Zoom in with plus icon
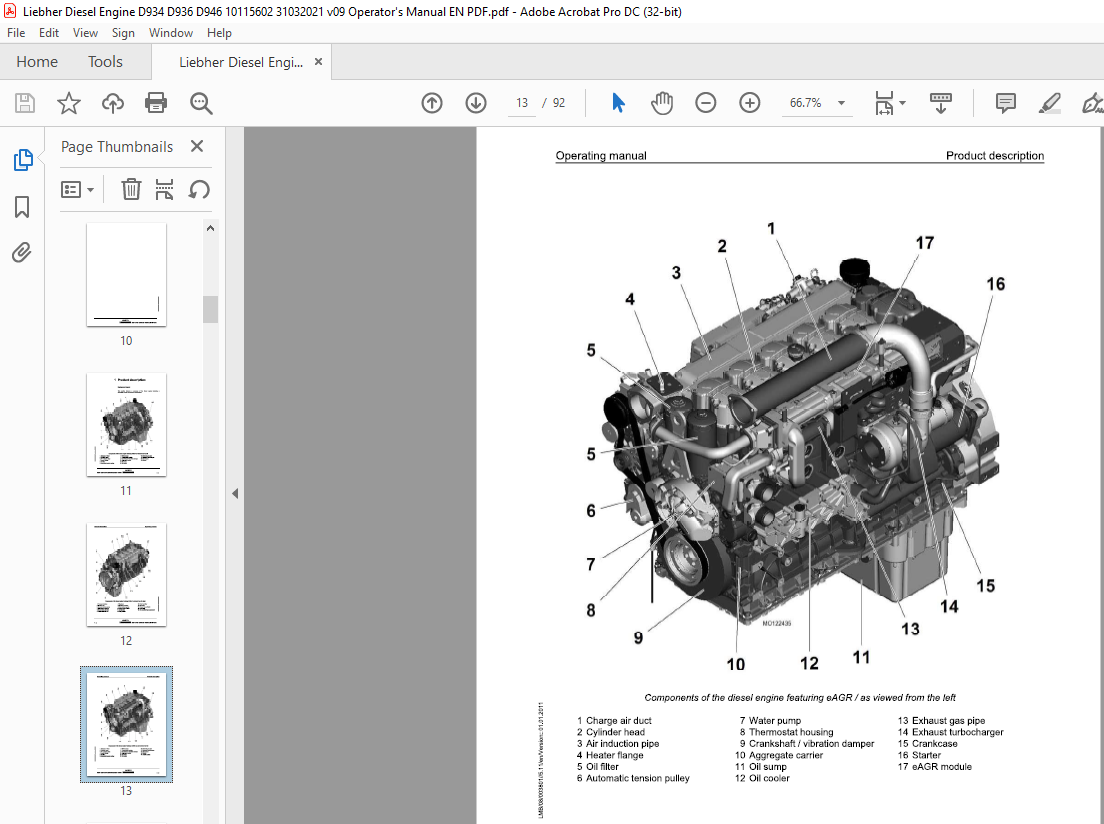This screenshot has height=824, width=1104. pos(750,104)
